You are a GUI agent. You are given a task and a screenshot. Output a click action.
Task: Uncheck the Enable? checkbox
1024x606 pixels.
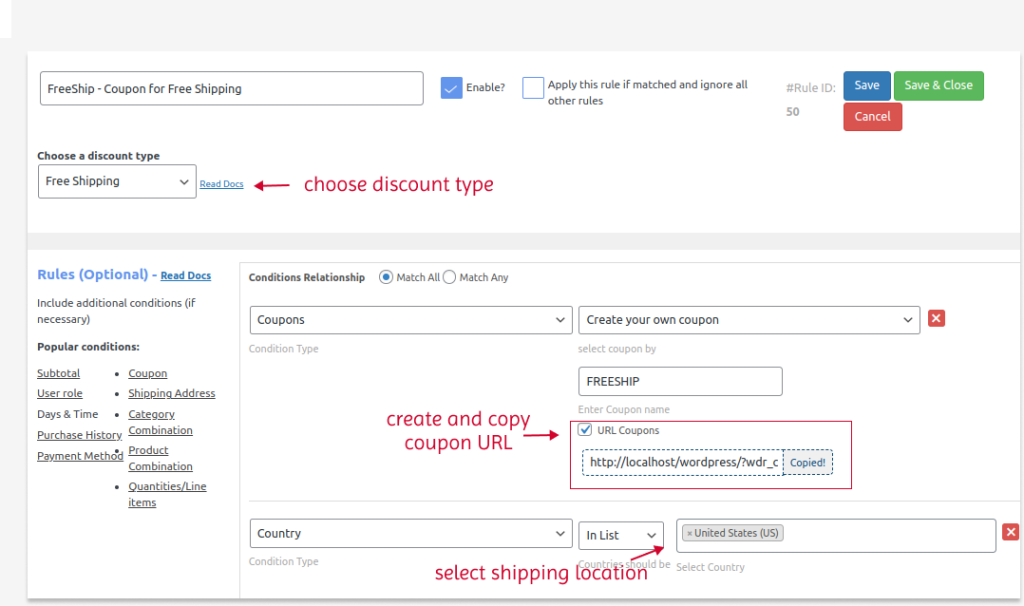(452, 87)
